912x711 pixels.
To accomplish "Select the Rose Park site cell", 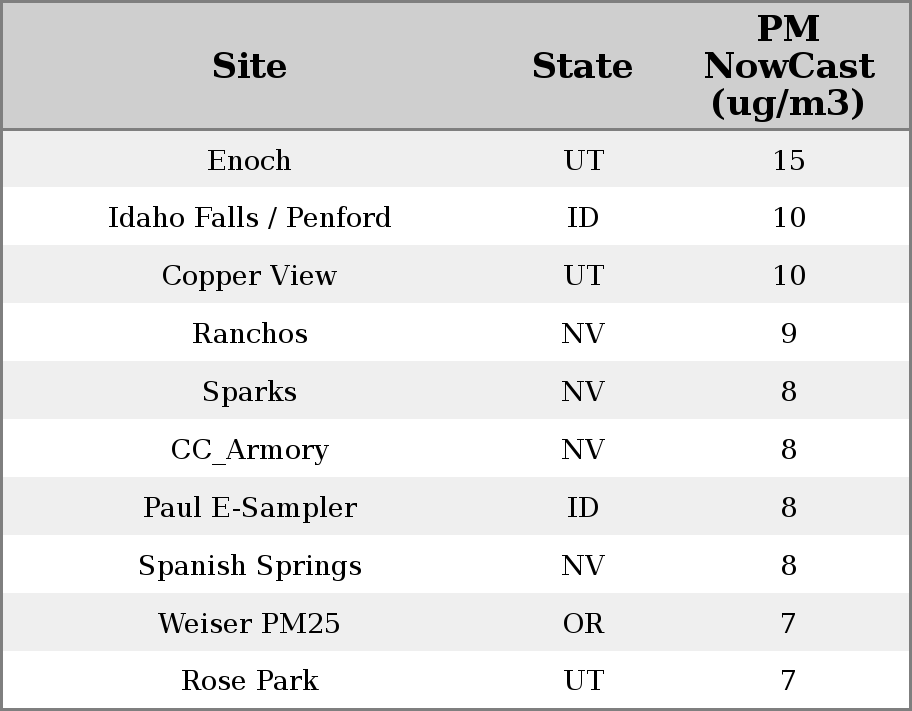I will tap(249, 681).
